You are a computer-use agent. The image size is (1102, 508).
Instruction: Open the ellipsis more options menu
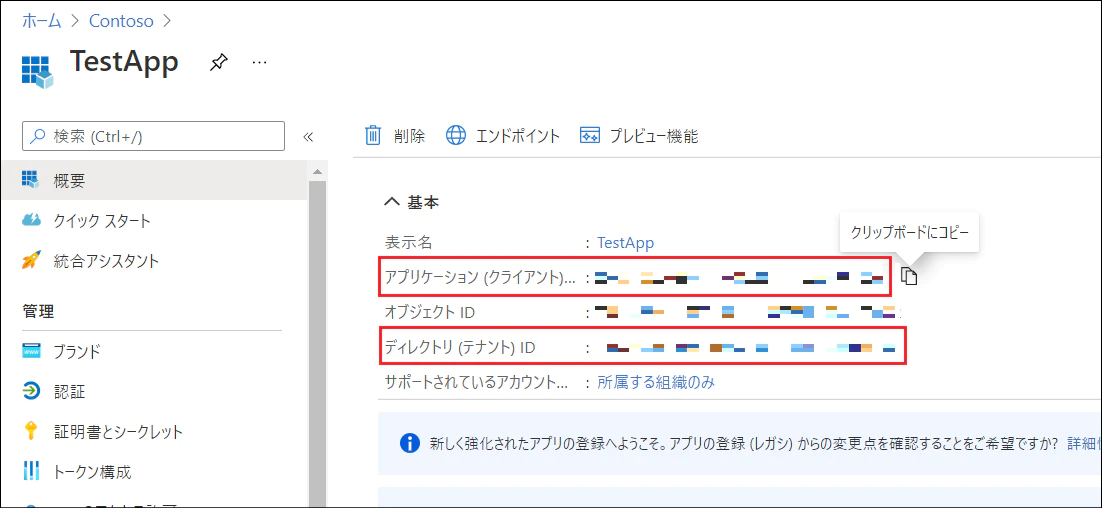coord(259,63)
